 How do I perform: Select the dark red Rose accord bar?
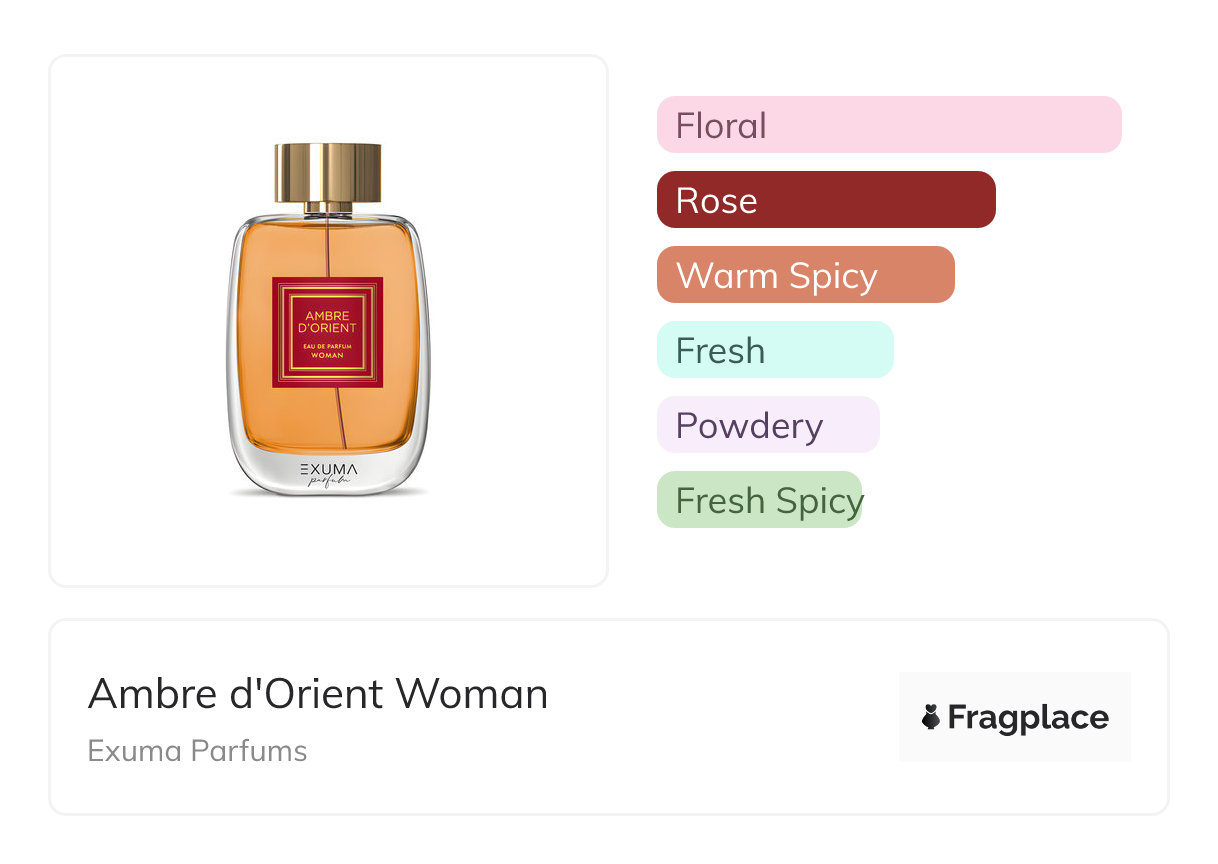pyautogui.click(x=825, y=200)
